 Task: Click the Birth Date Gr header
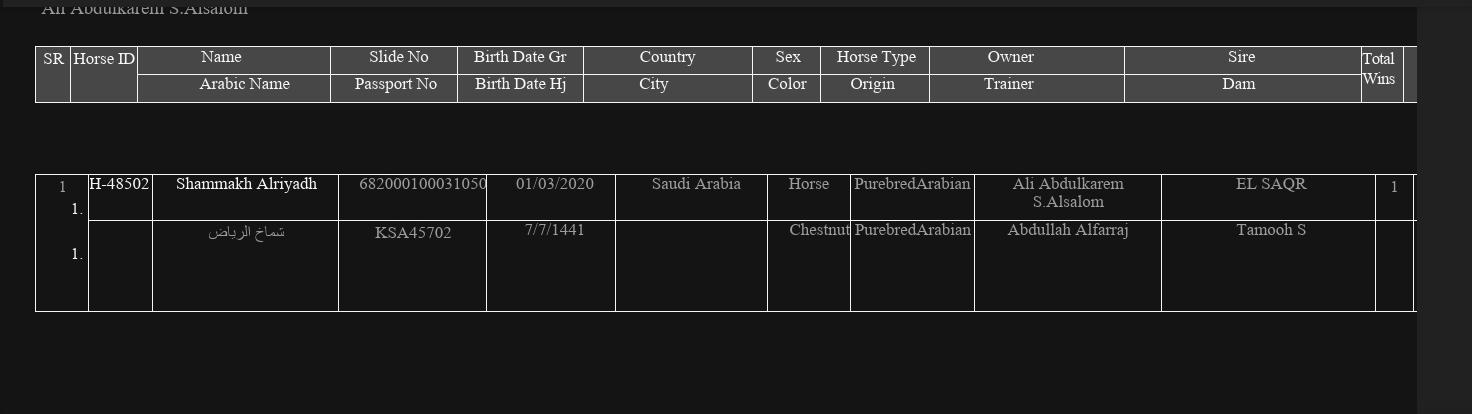(x=520, y=58)
